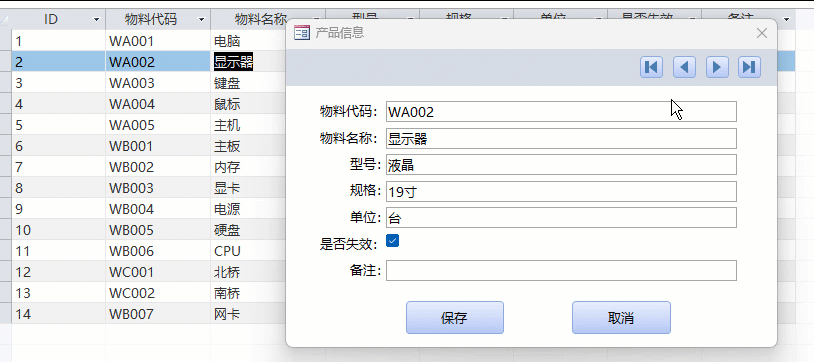Click the 南桥 cell in table

tap(248, 293)
